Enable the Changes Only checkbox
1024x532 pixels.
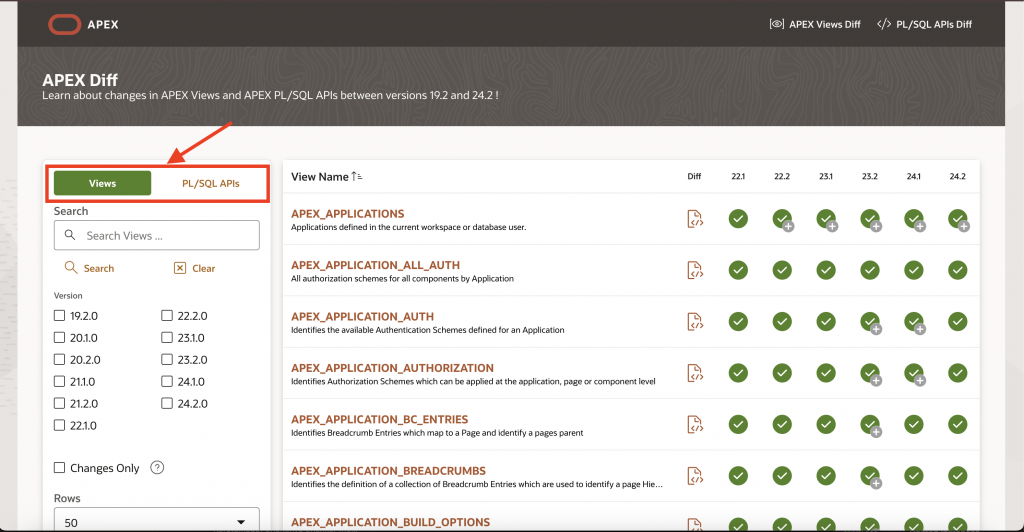pos(59,468)
